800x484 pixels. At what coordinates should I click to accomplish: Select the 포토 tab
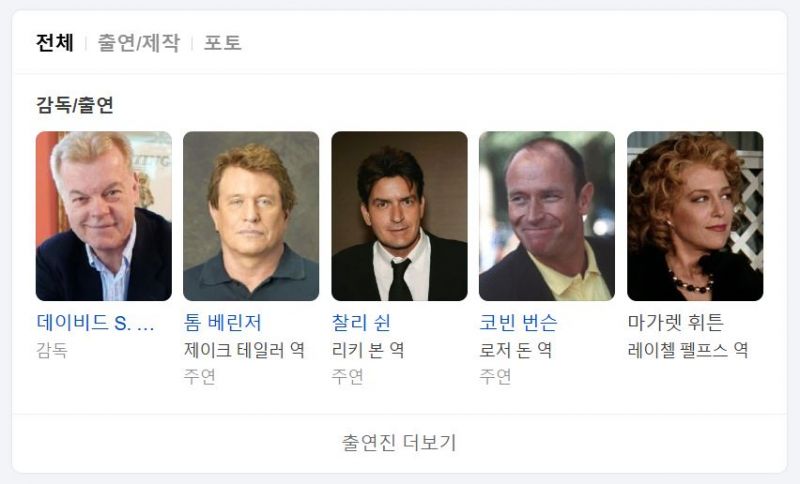(223, 43)
